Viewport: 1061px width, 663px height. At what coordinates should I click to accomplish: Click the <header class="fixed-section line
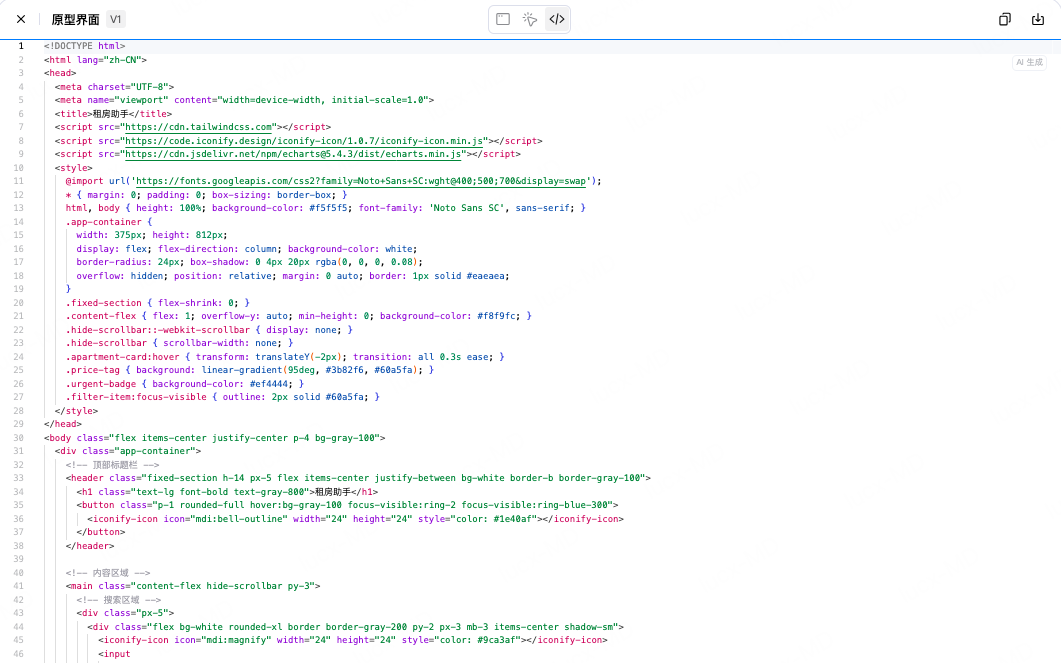358,478
